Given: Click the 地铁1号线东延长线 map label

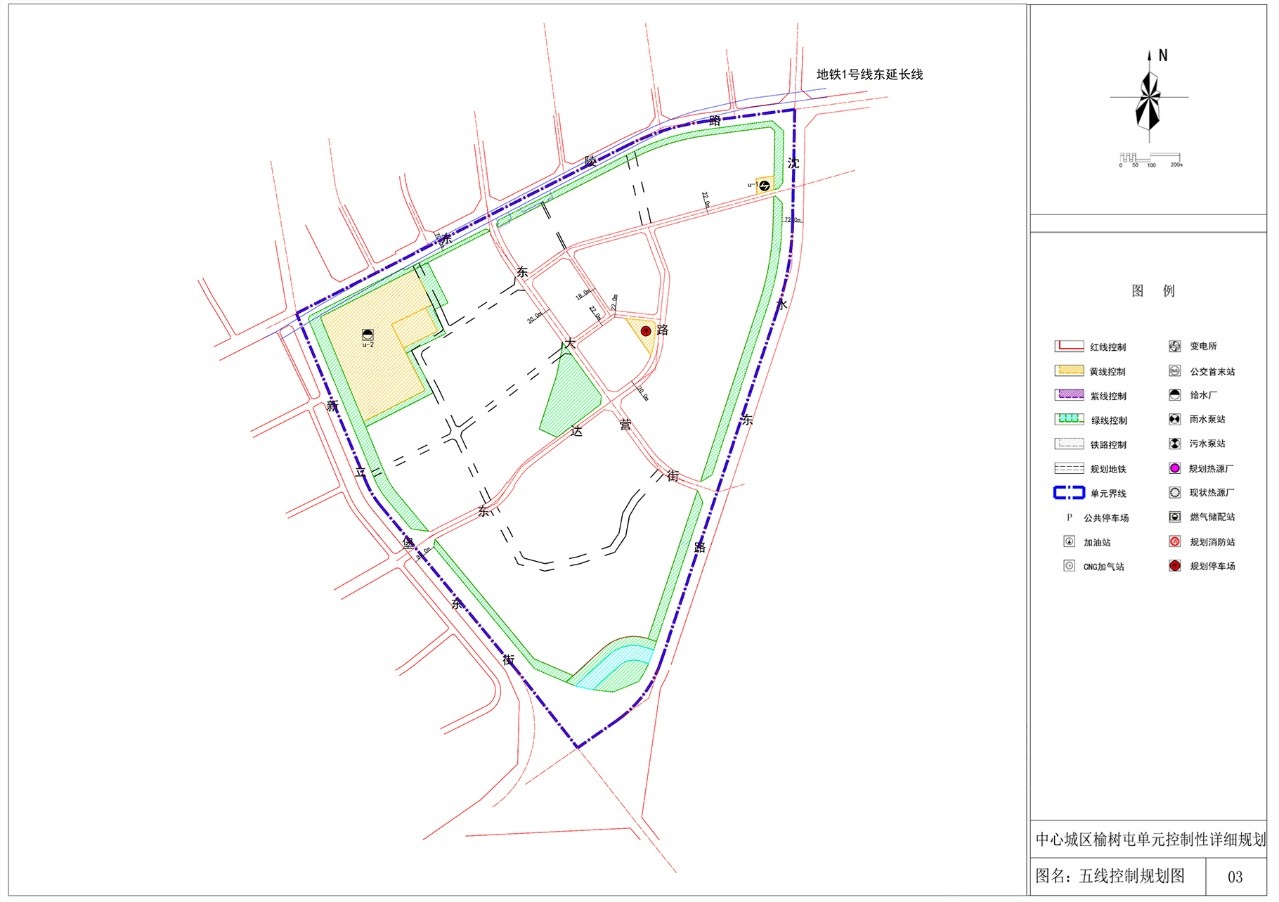Looking at the screenshot, I should pos(869,74).
